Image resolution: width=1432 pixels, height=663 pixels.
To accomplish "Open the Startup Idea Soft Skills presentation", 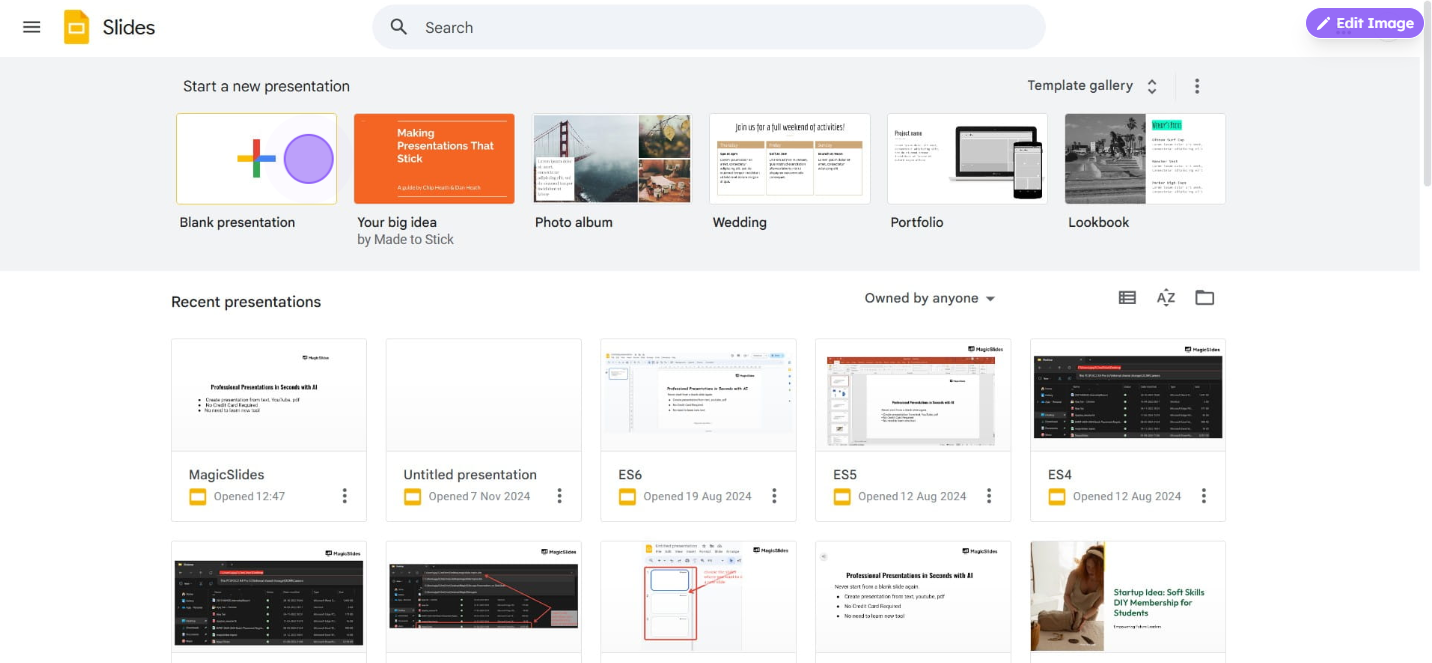I will [x=1128, y=598].
